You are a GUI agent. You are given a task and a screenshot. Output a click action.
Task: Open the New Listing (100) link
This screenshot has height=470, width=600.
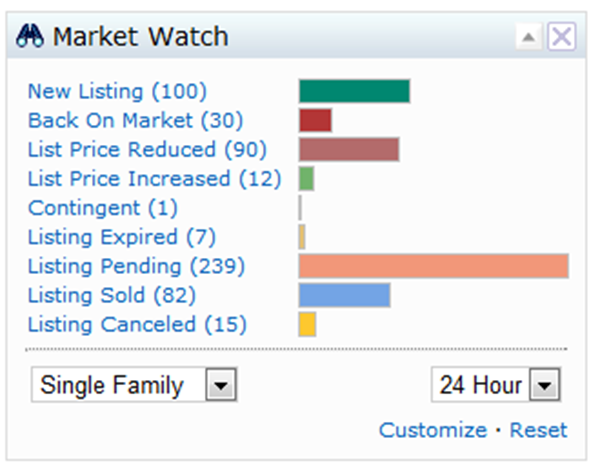tap(117, 91)
